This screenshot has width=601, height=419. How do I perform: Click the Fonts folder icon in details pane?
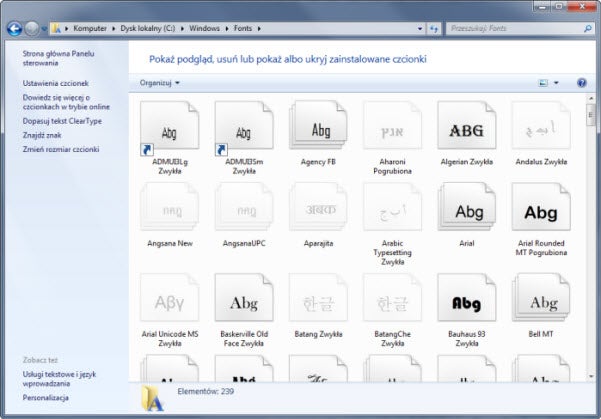(153, 398)
